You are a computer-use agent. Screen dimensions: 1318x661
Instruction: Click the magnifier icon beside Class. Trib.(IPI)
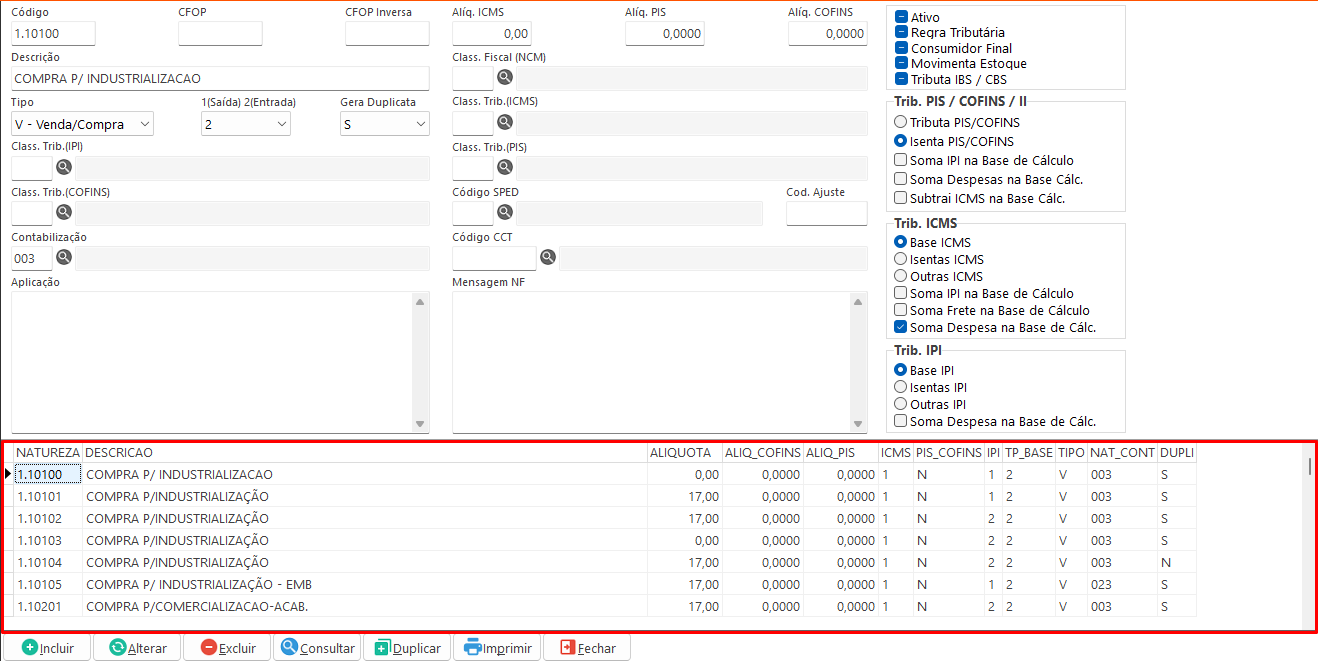coord(64,167)
